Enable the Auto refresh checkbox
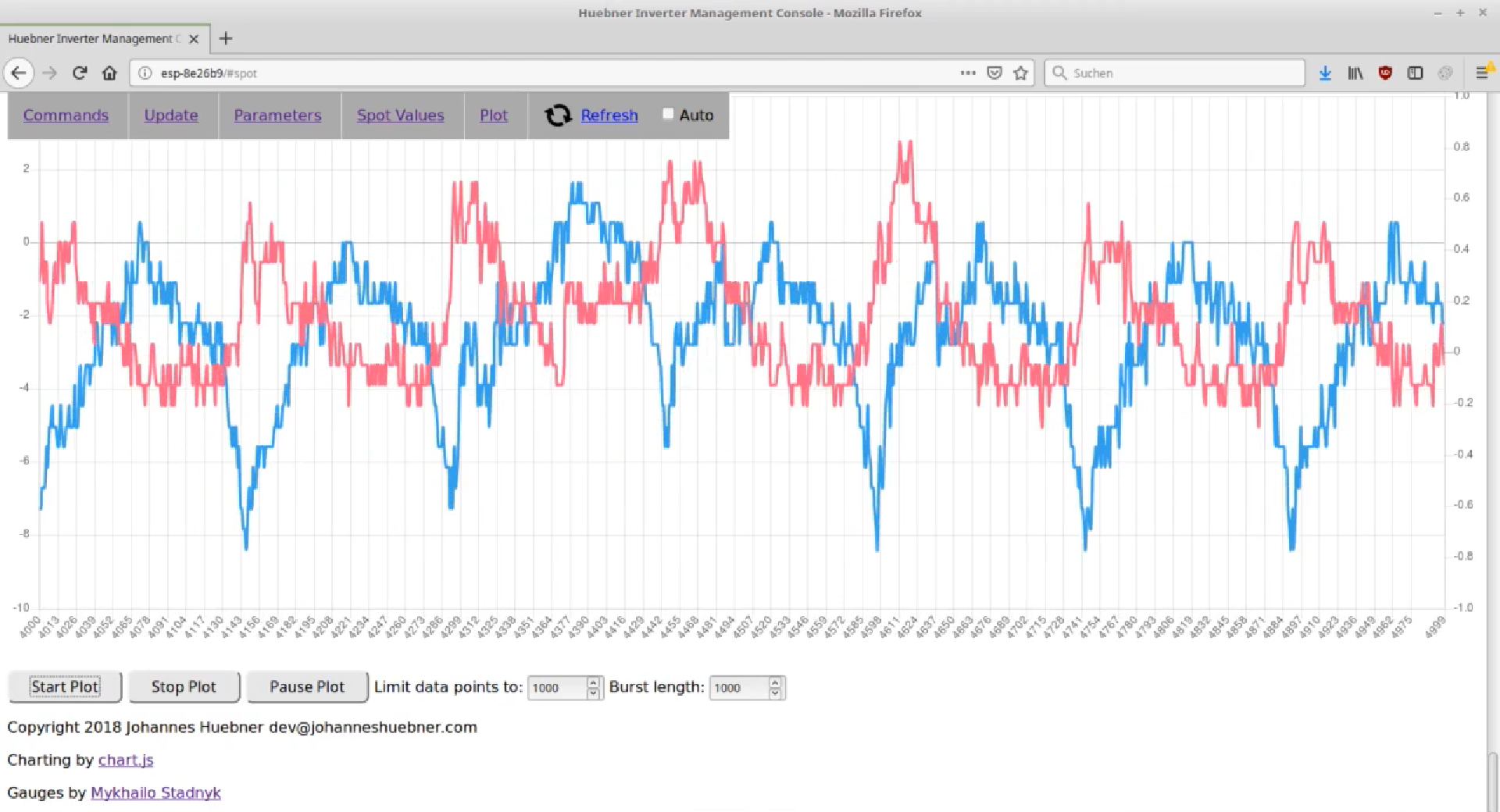Viewport: 1500px width, 812px height. (x=668, y=114)
